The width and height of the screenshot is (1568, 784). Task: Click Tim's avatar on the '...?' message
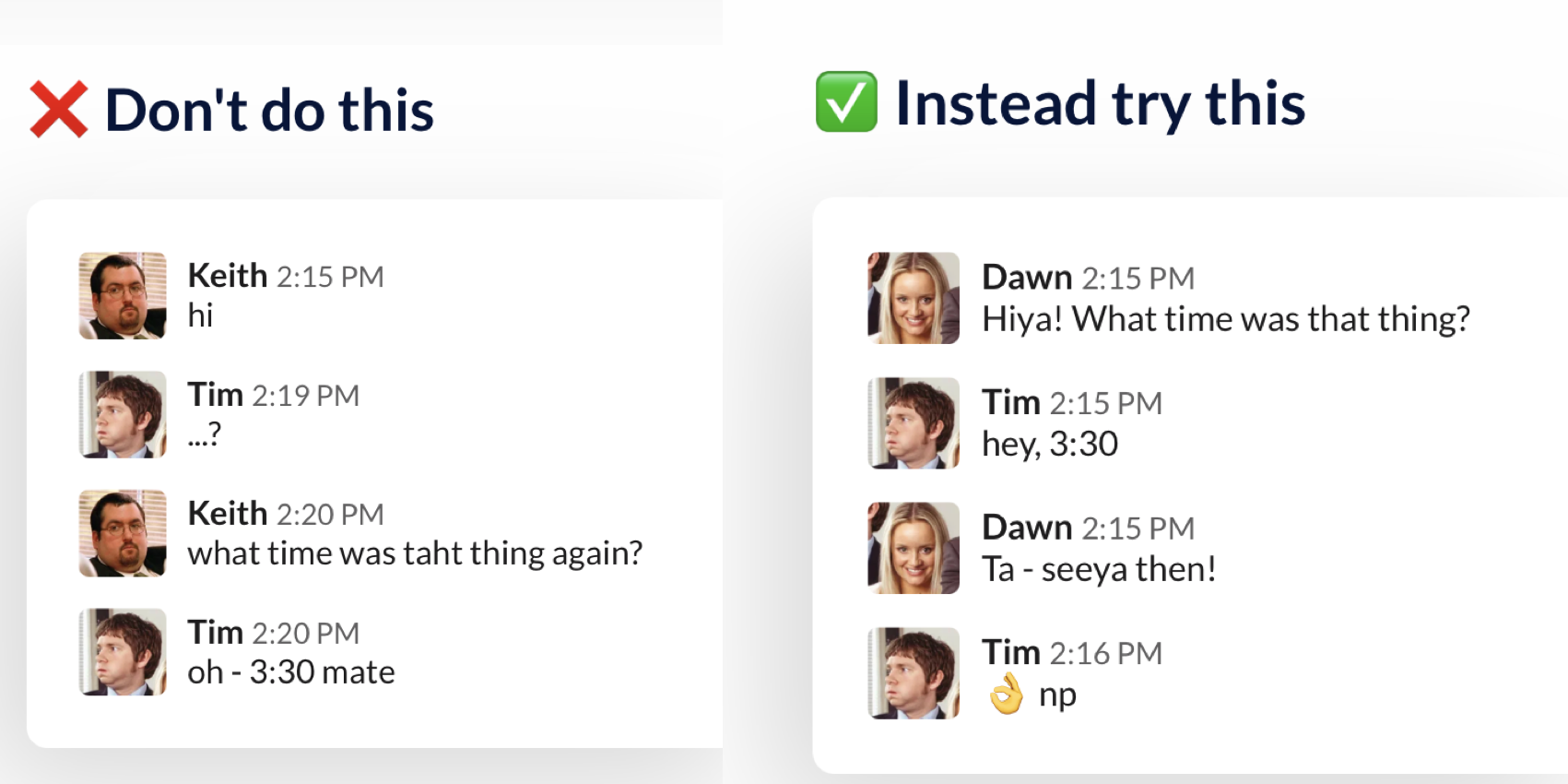[x=123, y=415]
